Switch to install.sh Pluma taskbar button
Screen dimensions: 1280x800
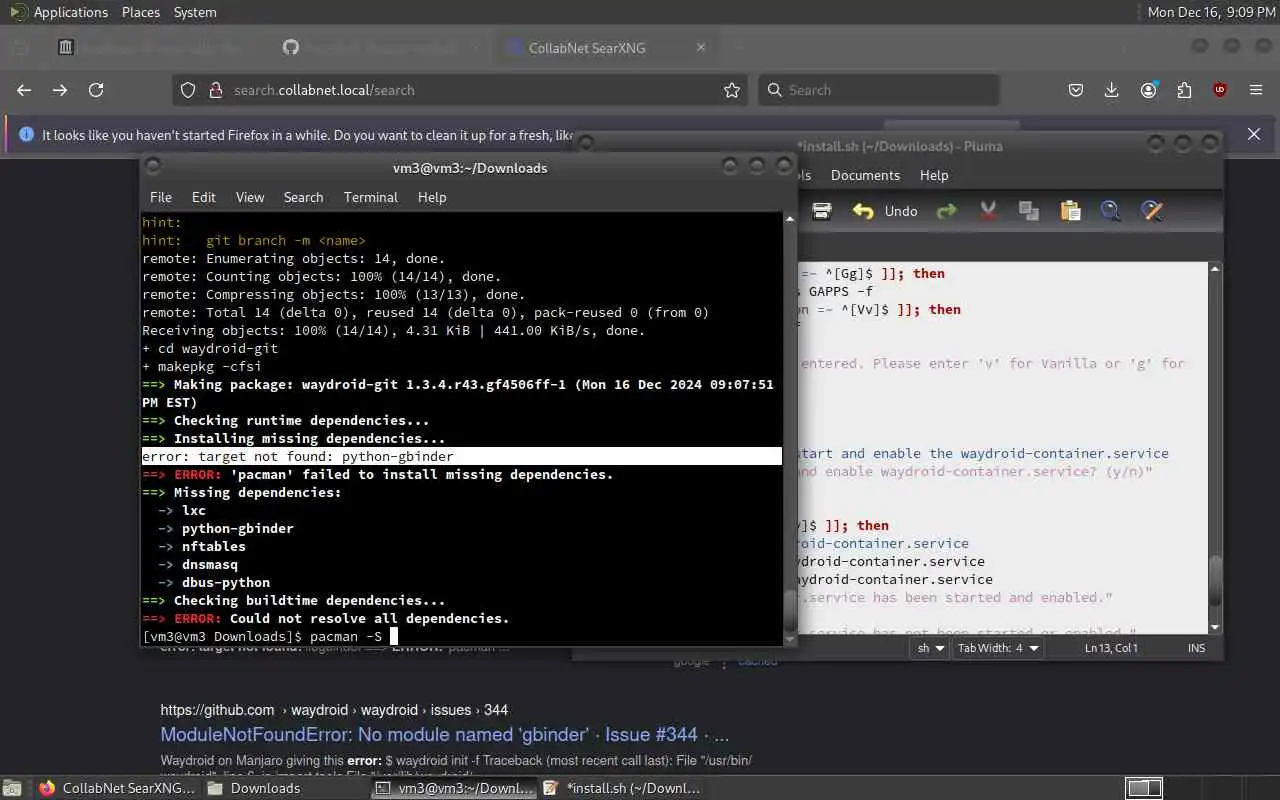(x=622, y=788)
